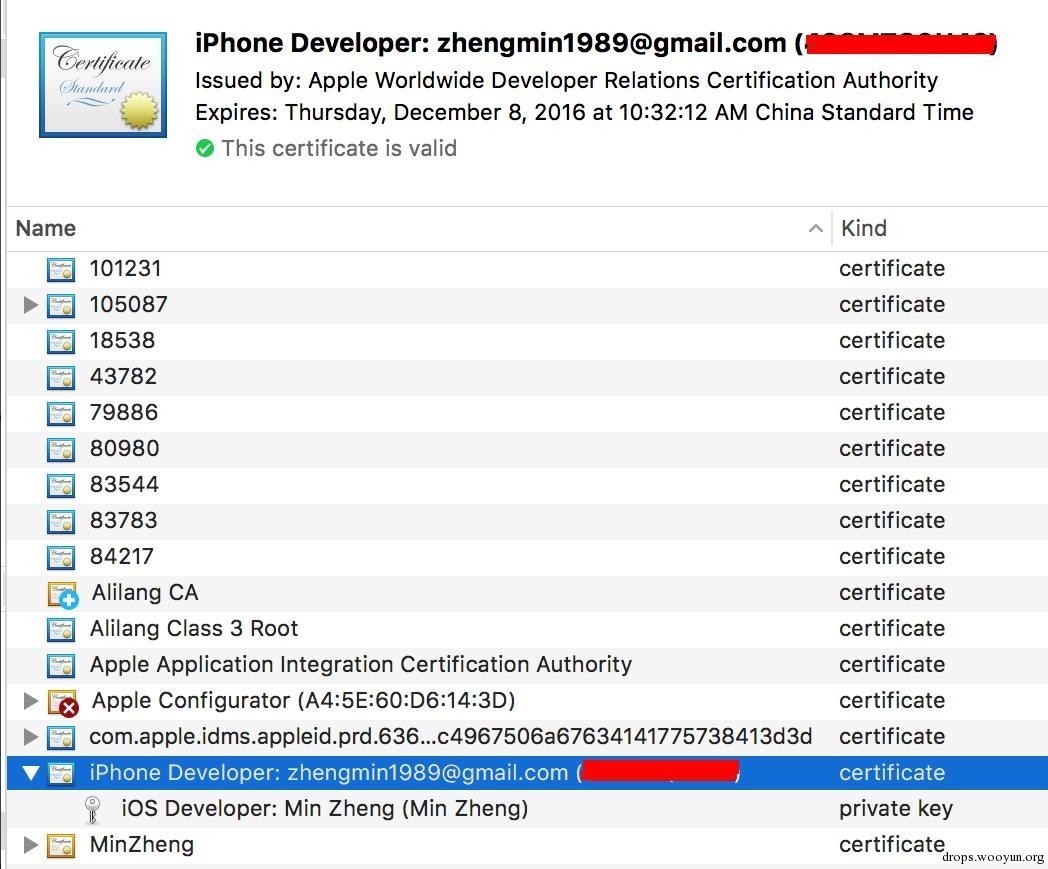The width and height of the screenshot is (1048, 869).
Task: Expand the Apple Configurator disclosure triangle
Action: tap(31, 701)
